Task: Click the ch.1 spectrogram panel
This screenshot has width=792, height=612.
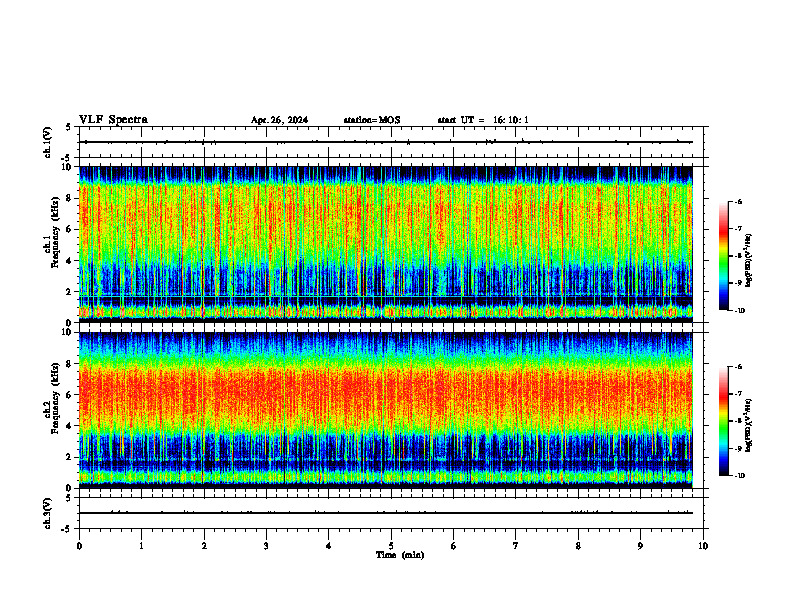Action: pos(386,244)
